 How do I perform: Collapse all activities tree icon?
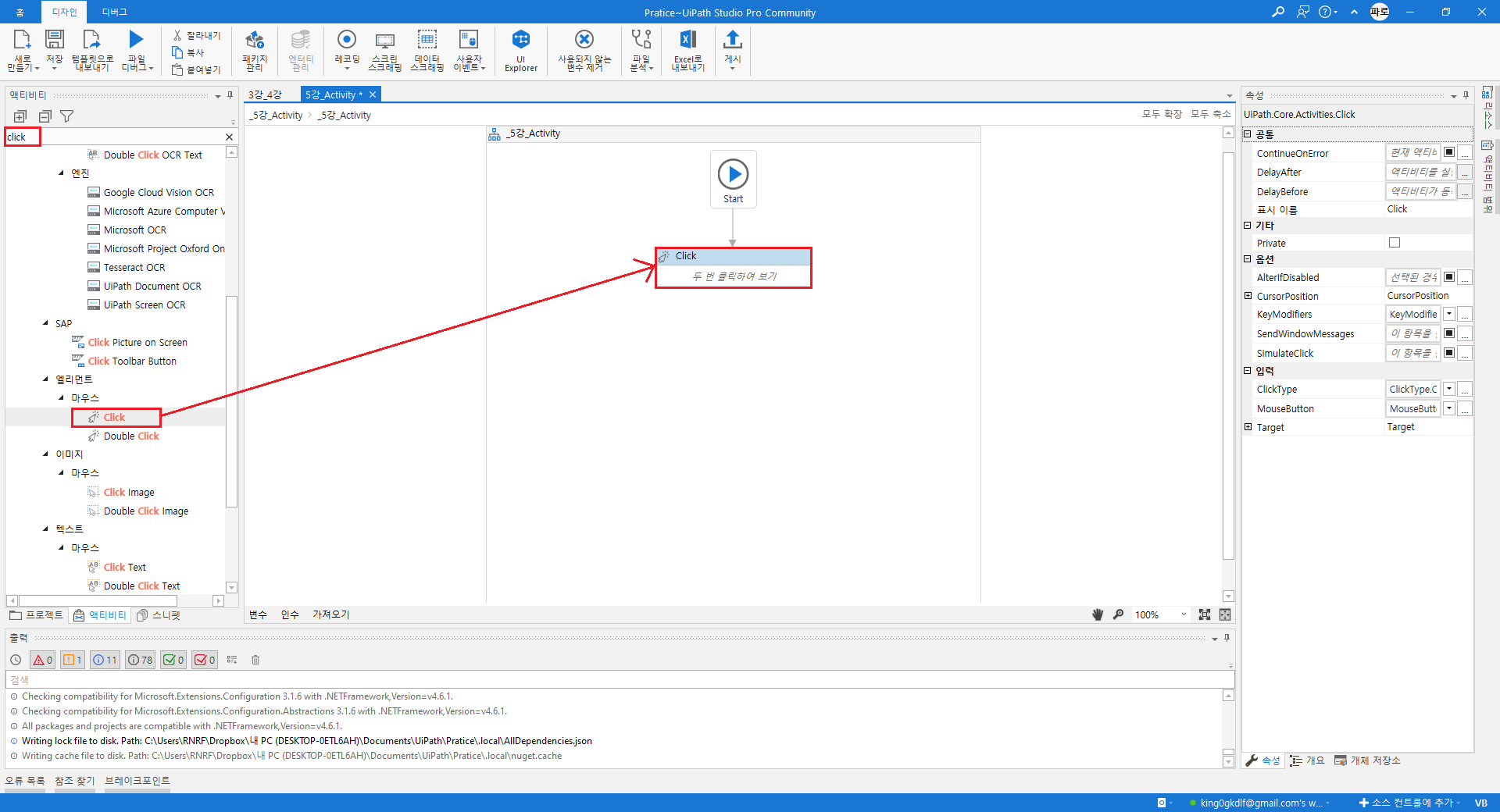coord(45,116)
